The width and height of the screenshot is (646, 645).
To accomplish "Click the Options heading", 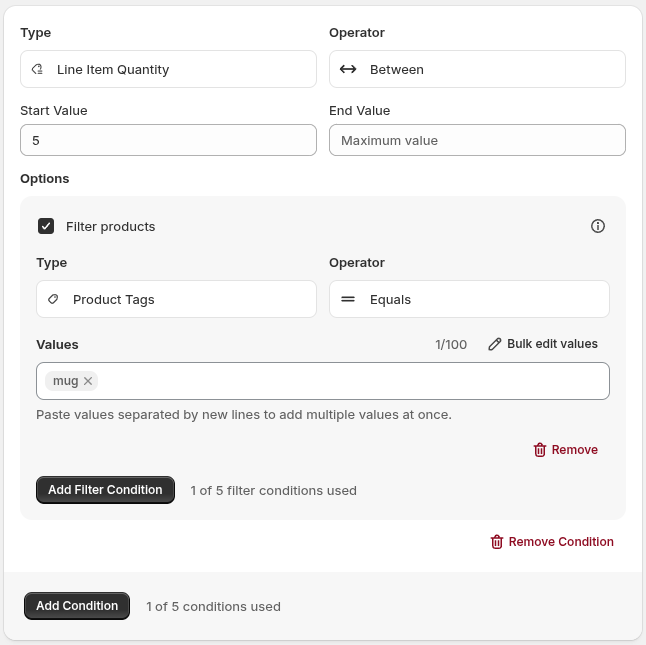I will coord(44,179).
